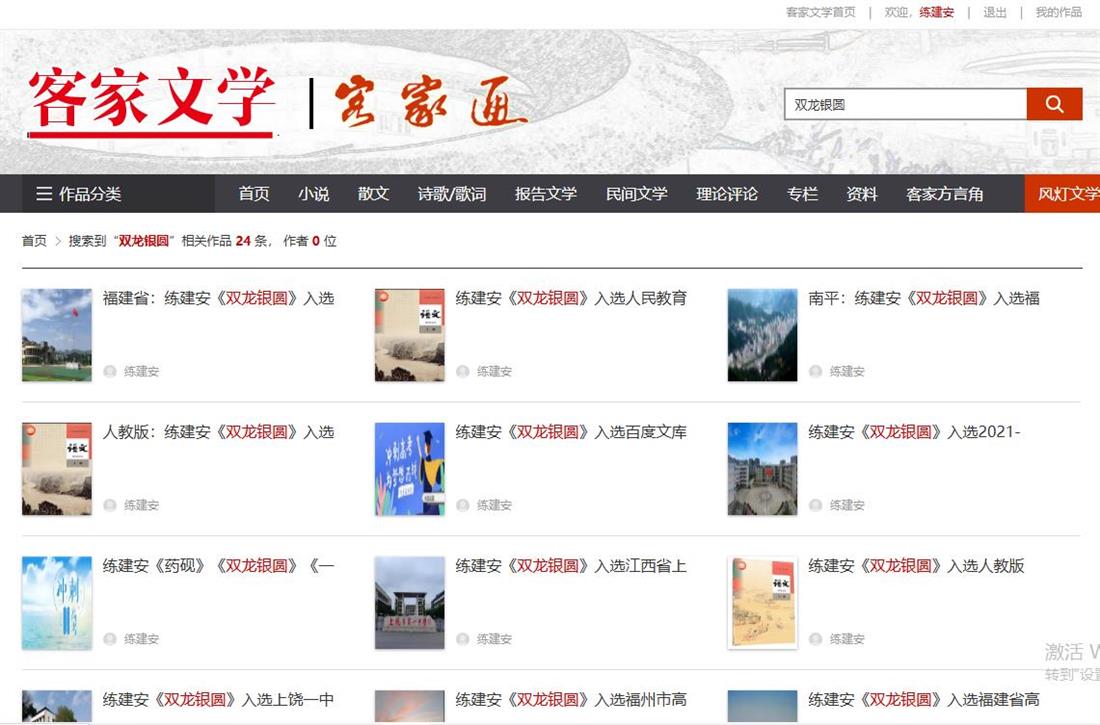Click author name 练建安 under 入选百度文库 article
1100x725 pixels.
pos(495,505)
